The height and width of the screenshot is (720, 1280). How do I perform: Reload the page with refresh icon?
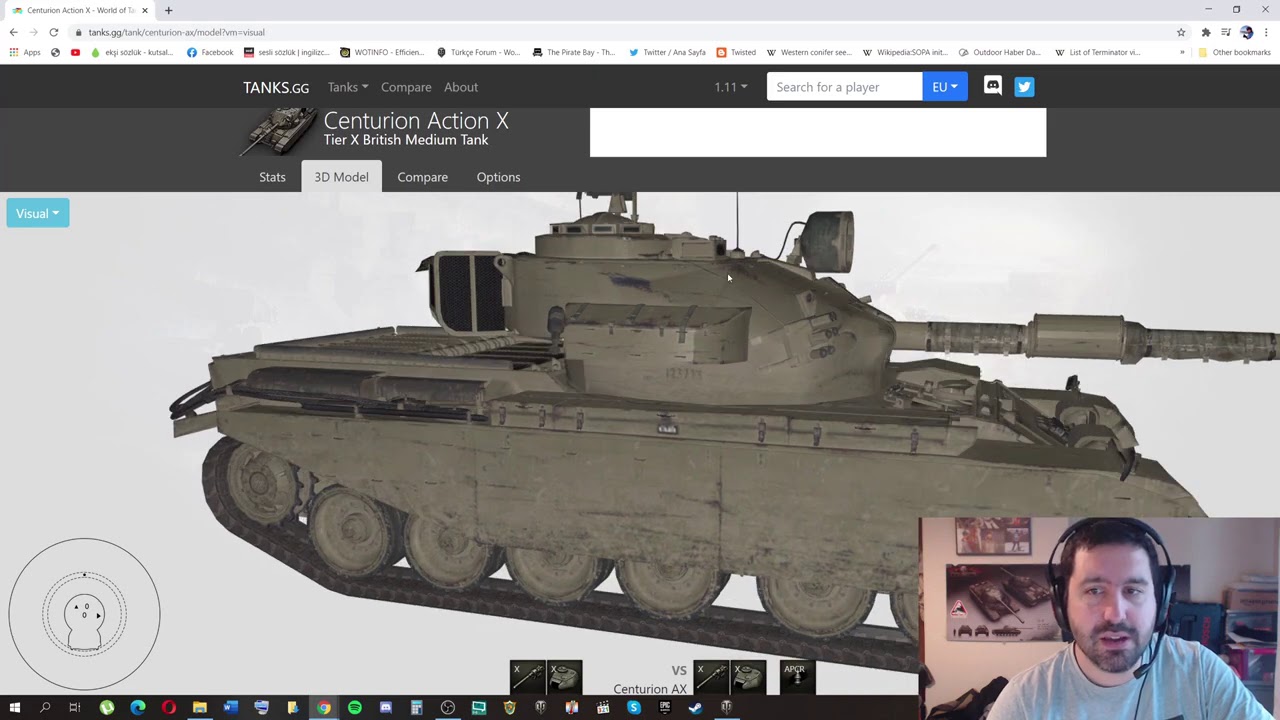click(53, 32)
